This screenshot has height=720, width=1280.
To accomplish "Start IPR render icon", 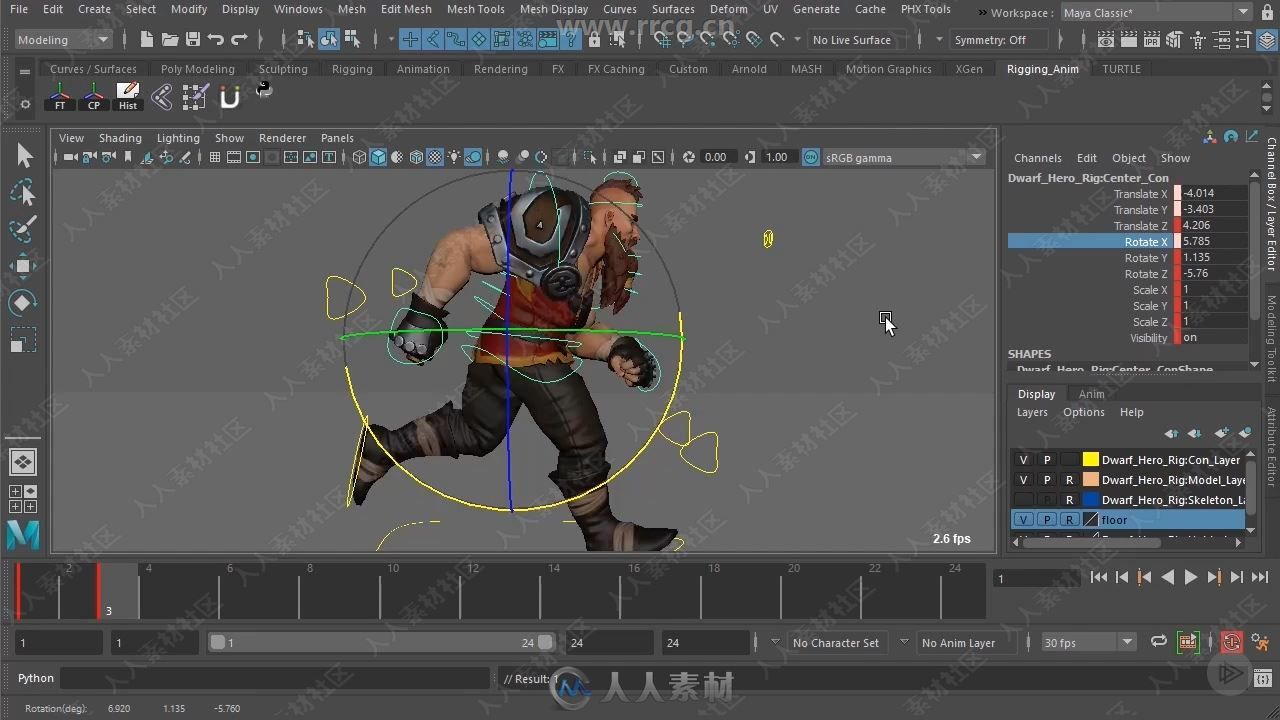I will (1153, 40).
